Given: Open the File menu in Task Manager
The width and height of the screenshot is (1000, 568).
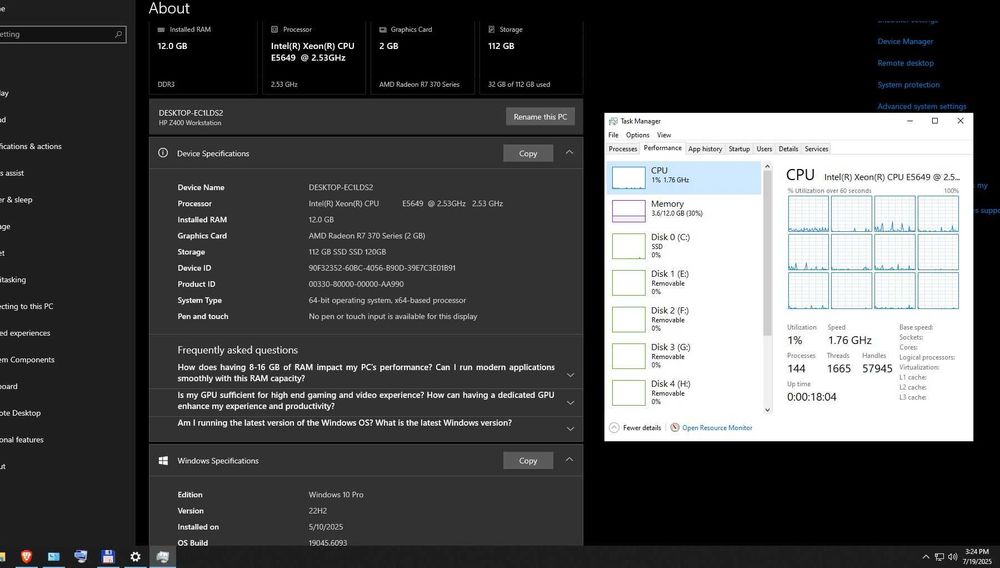Looking at the screenshot, I should [x=613, y=135].
